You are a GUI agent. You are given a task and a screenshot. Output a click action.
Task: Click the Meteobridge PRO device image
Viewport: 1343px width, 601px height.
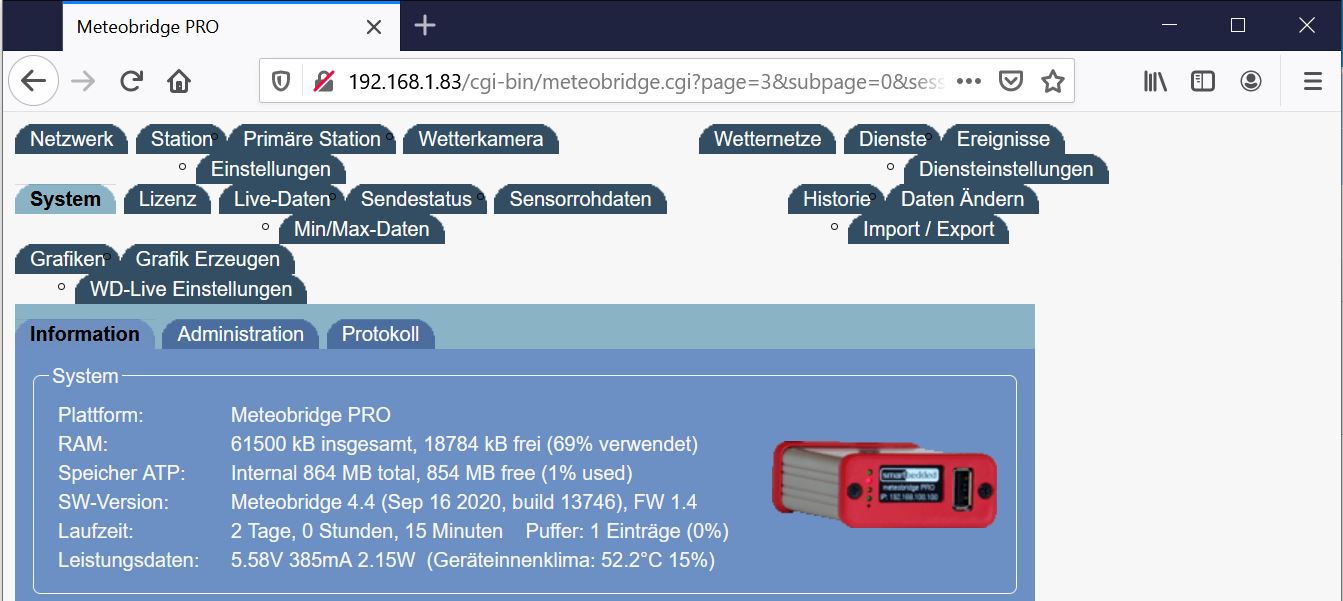tap(885, 485)
